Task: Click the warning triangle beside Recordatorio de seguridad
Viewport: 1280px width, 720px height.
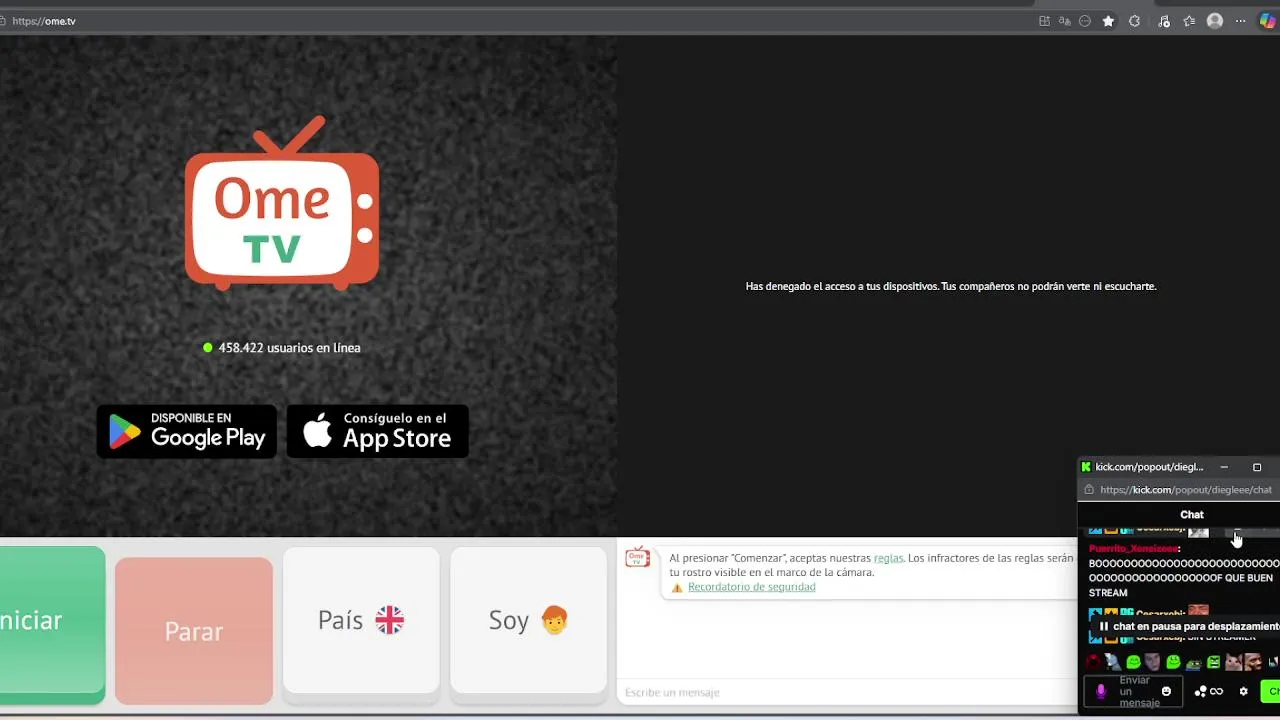Action: click(x=677, y=587)
